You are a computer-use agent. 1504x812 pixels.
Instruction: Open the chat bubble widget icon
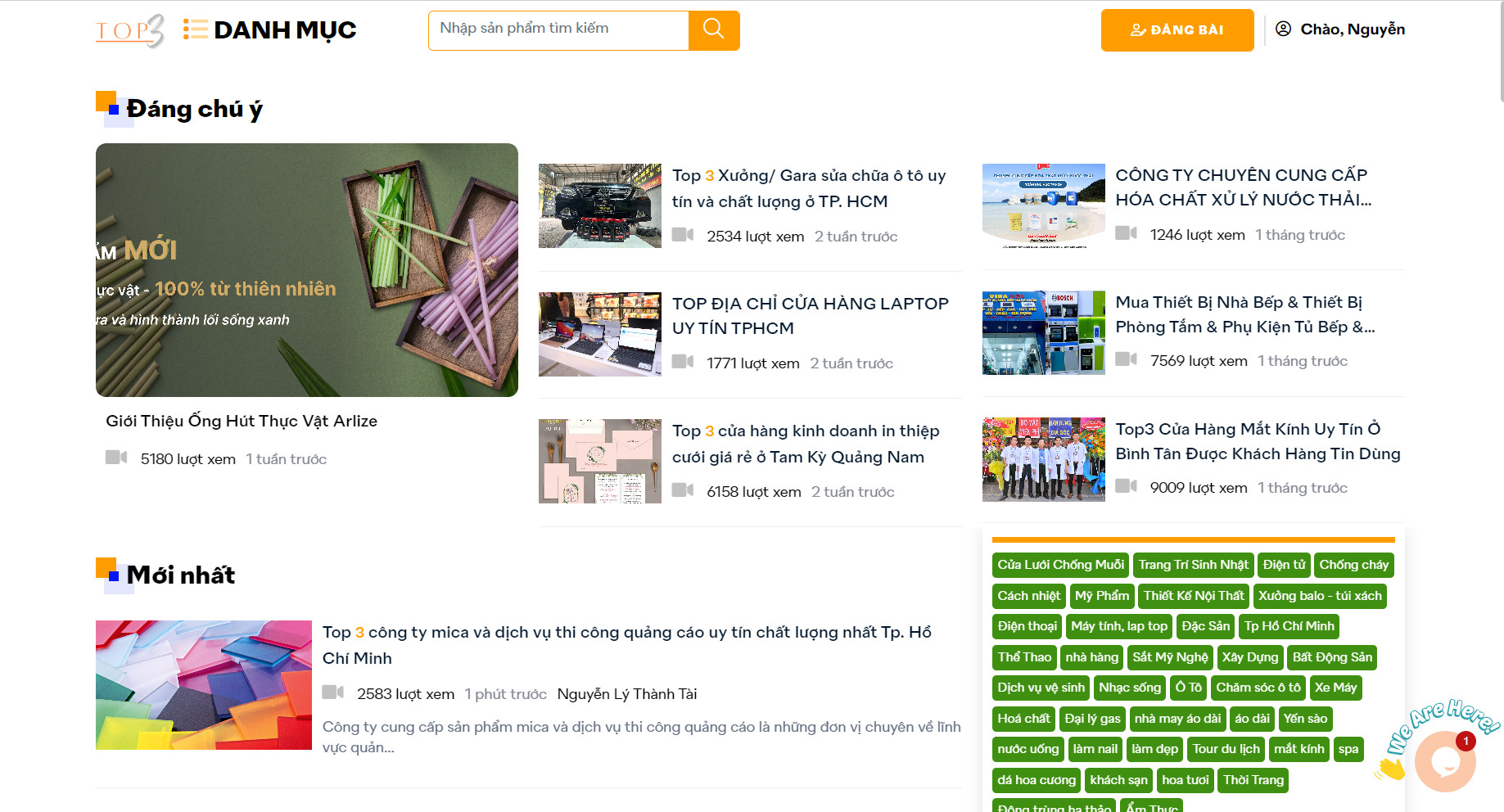coord(1445,762)
